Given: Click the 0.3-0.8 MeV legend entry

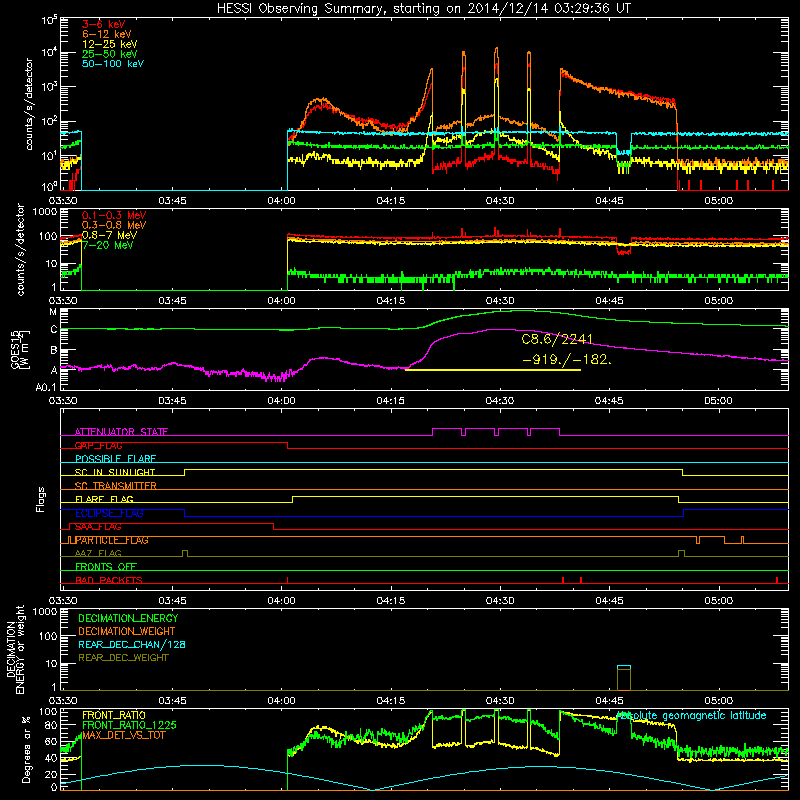Looking at the screenshot, I should [x=114, y=225].
